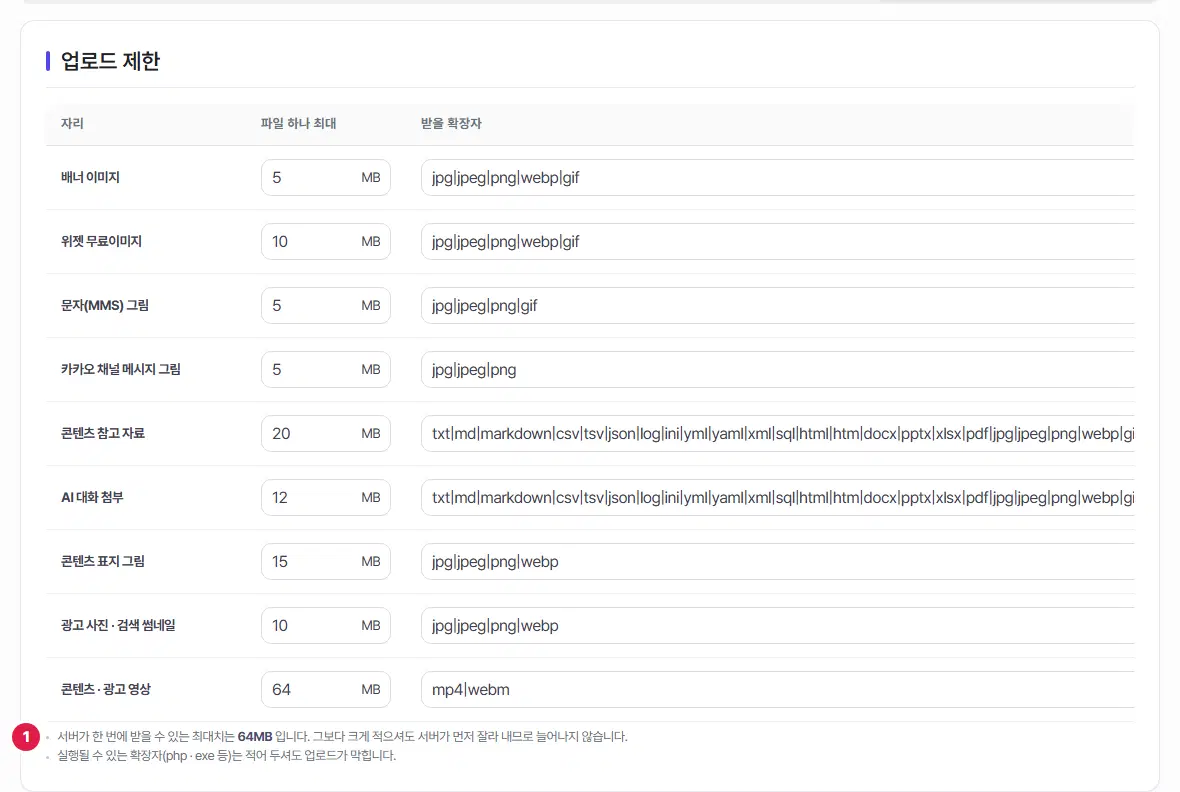Click the 위젯 무료이미지 allowed extensions input
1180x792 pixels.
click(x=777, y=242)
